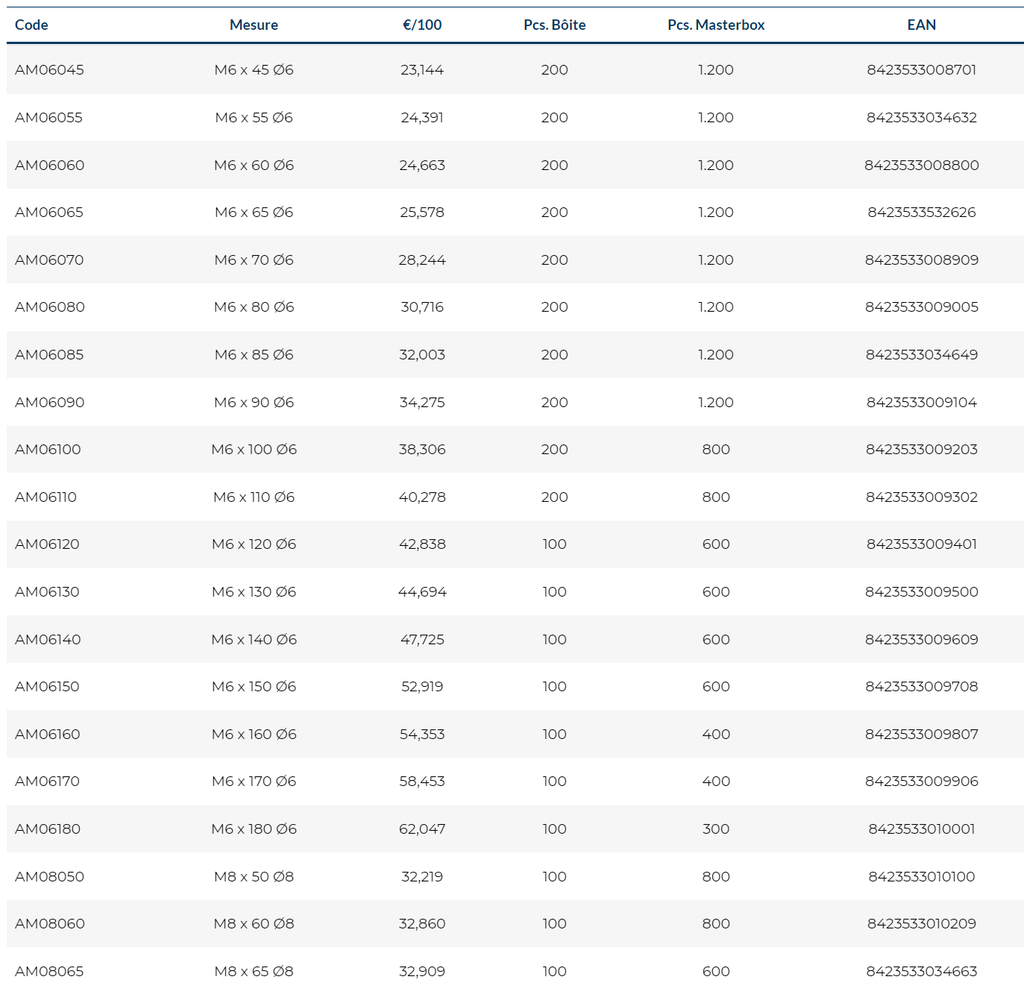Click EAN number 8423533034663
This screenshot has width=1024, height=1006.
point(921,972)
